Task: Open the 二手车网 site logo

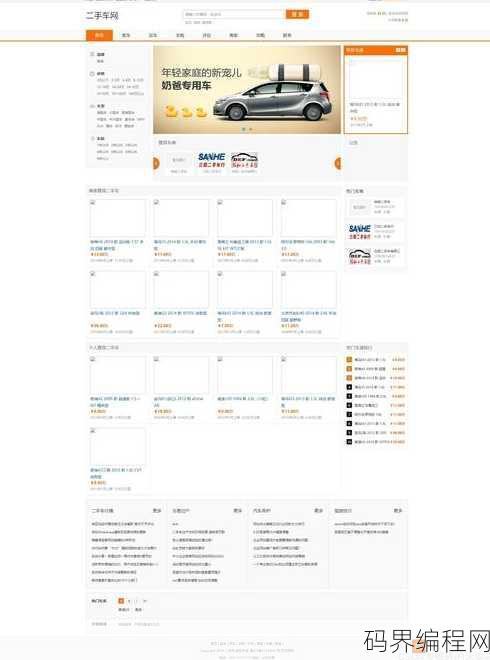Action: coord(102,16)
